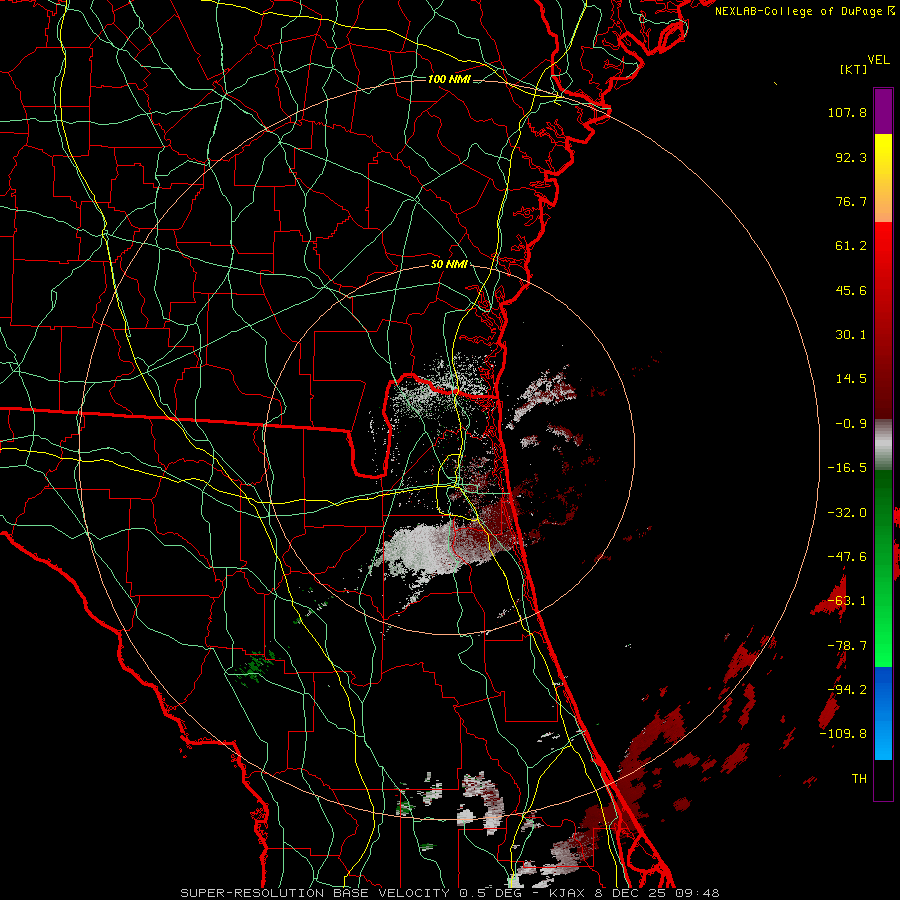
Task: Click the blue segment of the color bar
Action: tap(883, 713)
